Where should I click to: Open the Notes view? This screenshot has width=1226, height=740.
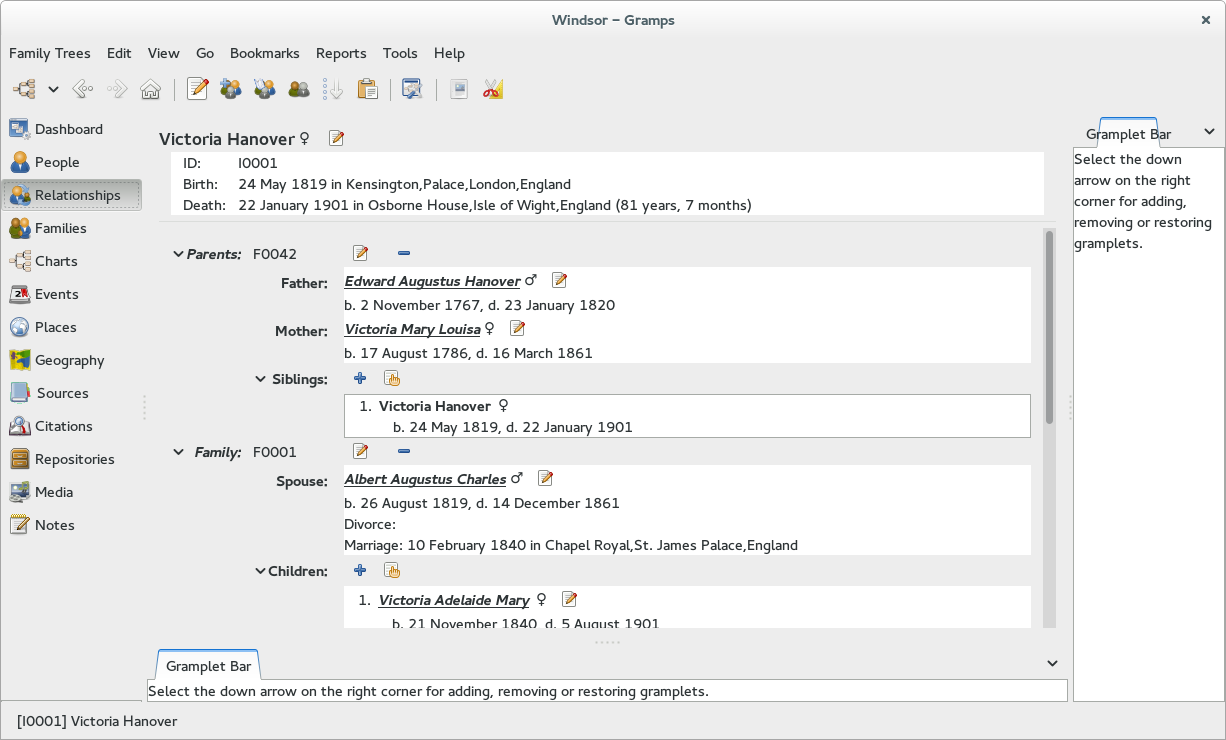click(72, 525)
